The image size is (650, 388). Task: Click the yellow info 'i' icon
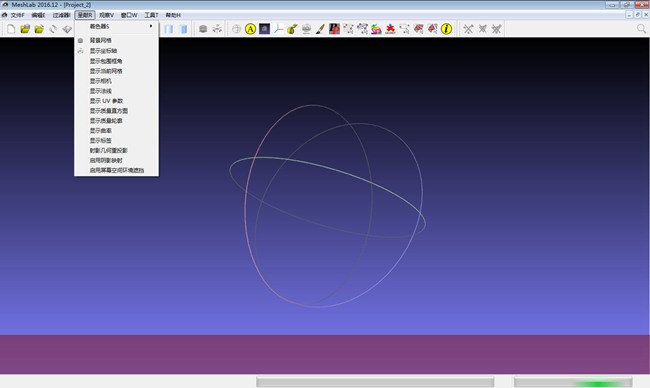tap(446, 29)
